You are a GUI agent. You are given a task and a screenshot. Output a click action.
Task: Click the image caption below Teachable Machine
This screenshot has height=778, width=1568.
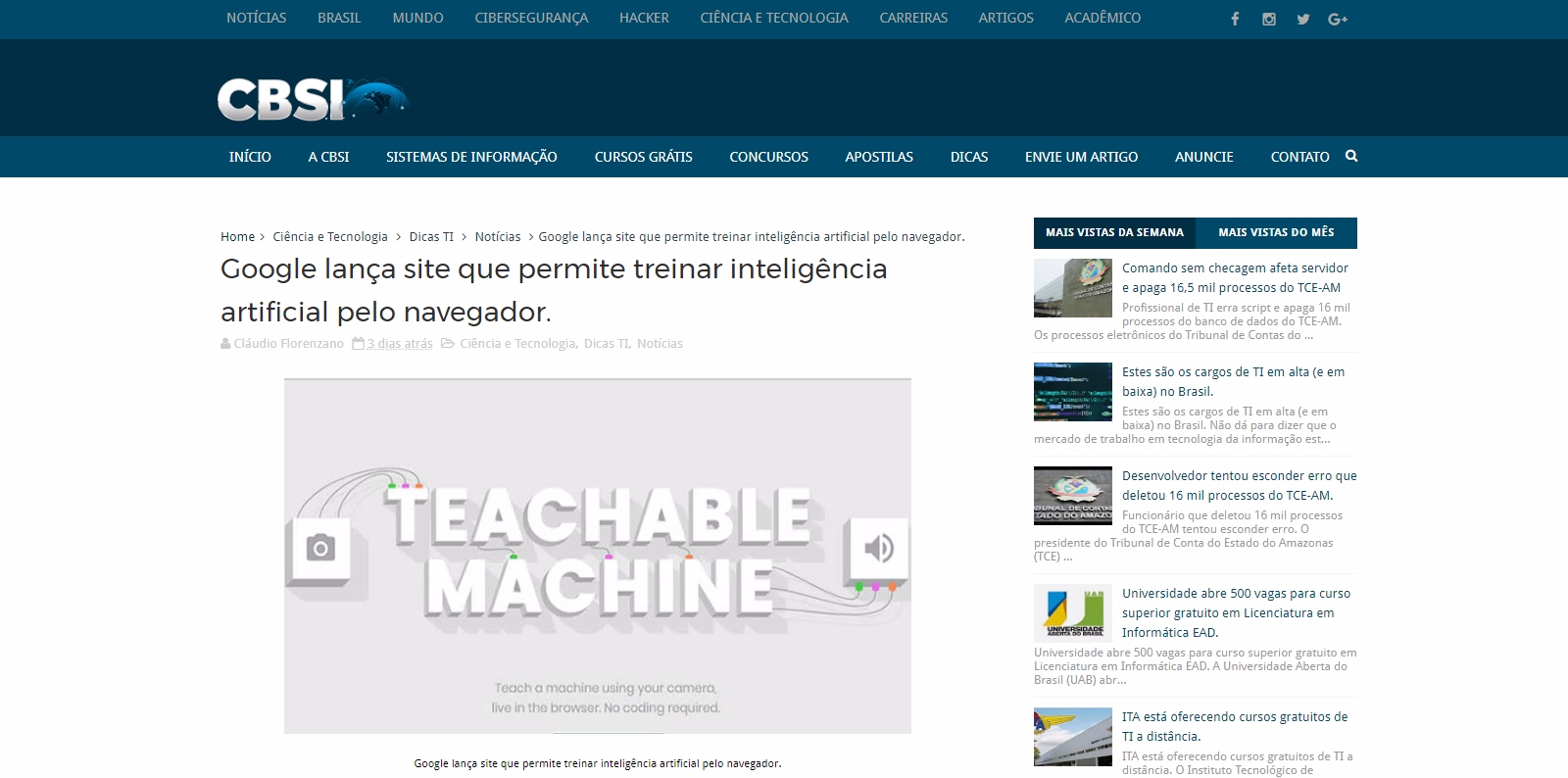(x=598, y=763)
